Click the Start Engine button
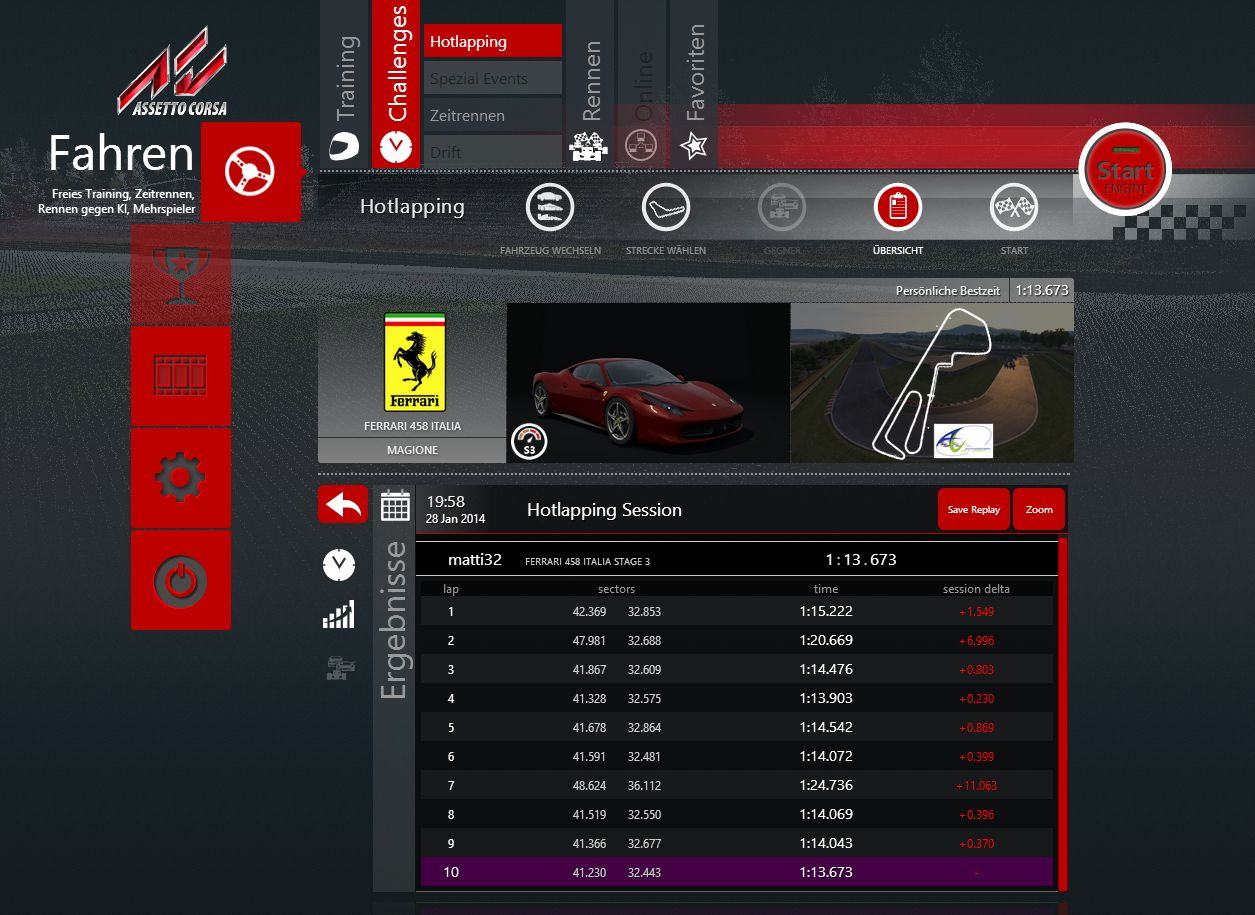Viewport: 1255px width, 915px height. click(x=1125, y=169)
